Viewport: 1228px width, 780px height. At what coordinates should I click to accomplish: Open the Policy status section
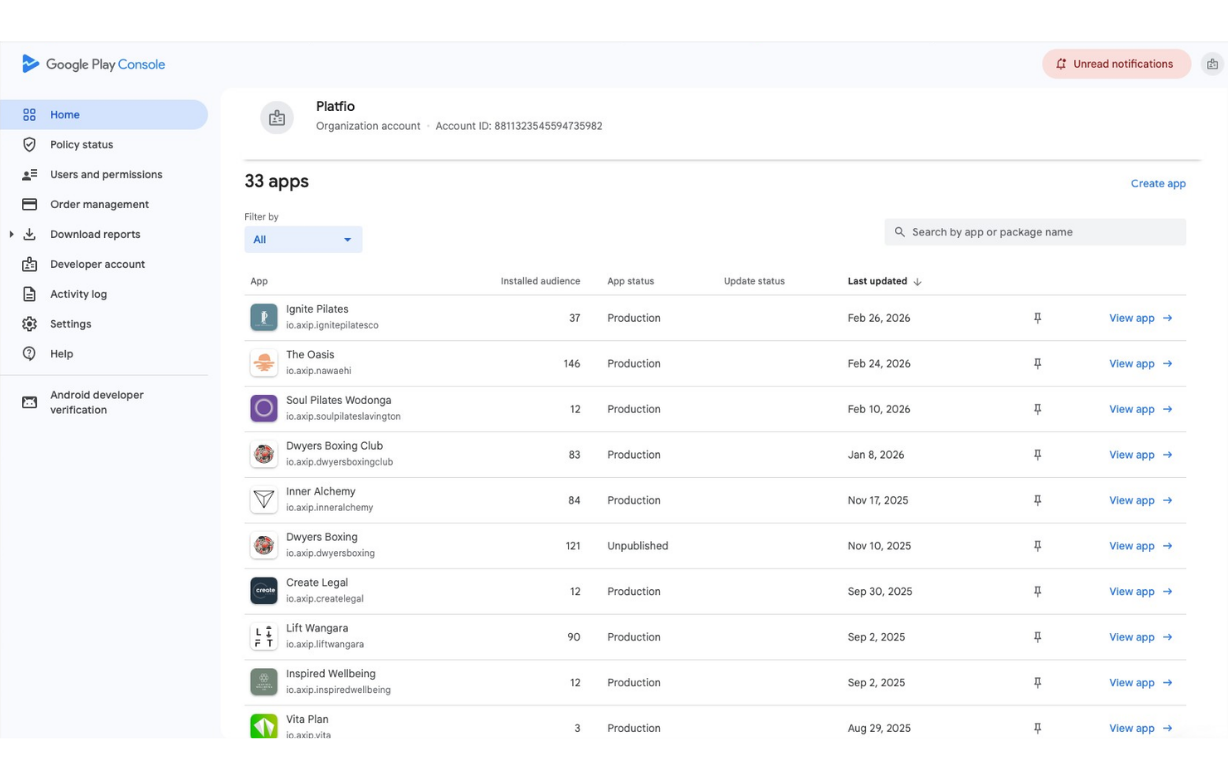click(80, 144)
